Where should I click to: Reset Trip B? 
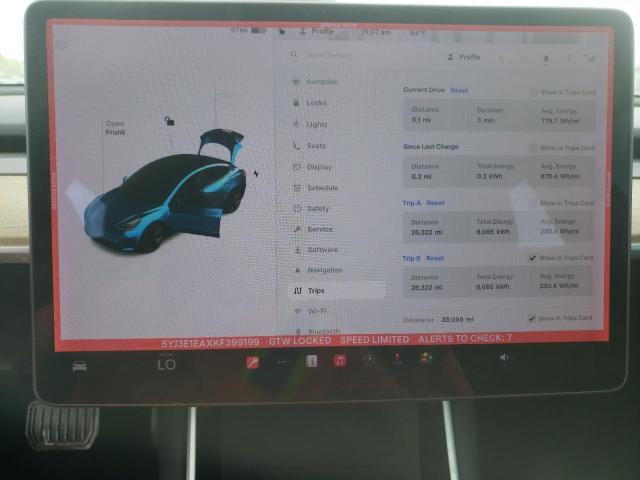click(435, 258)
